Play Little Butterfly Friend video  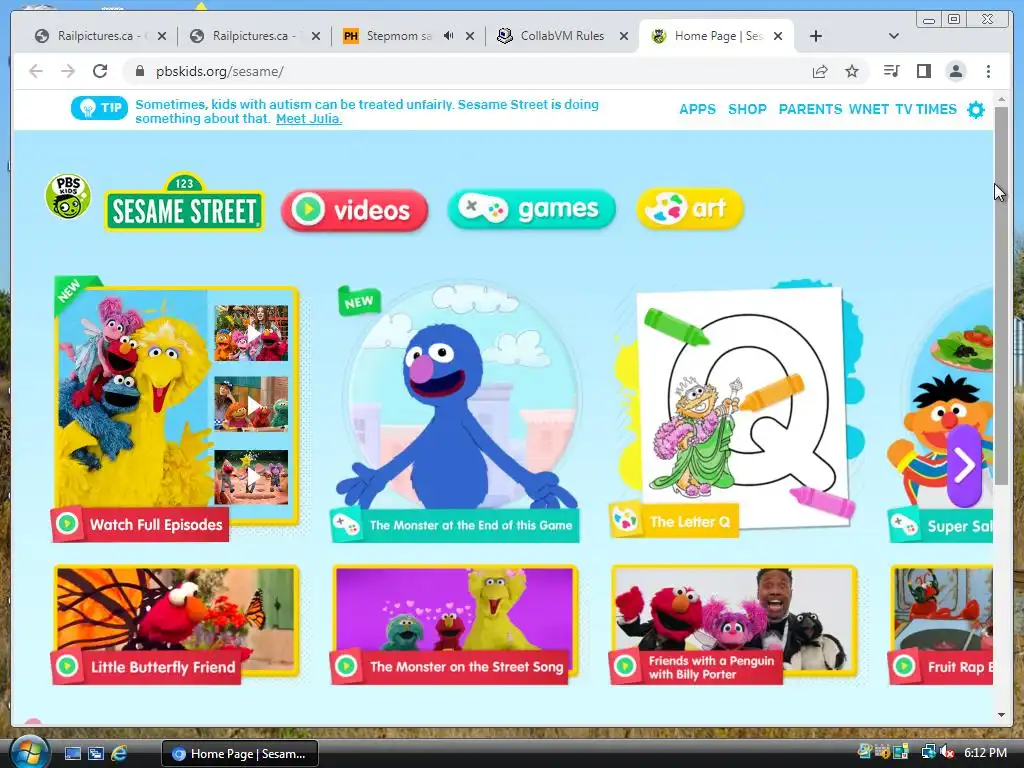click(x=176, y=624)
